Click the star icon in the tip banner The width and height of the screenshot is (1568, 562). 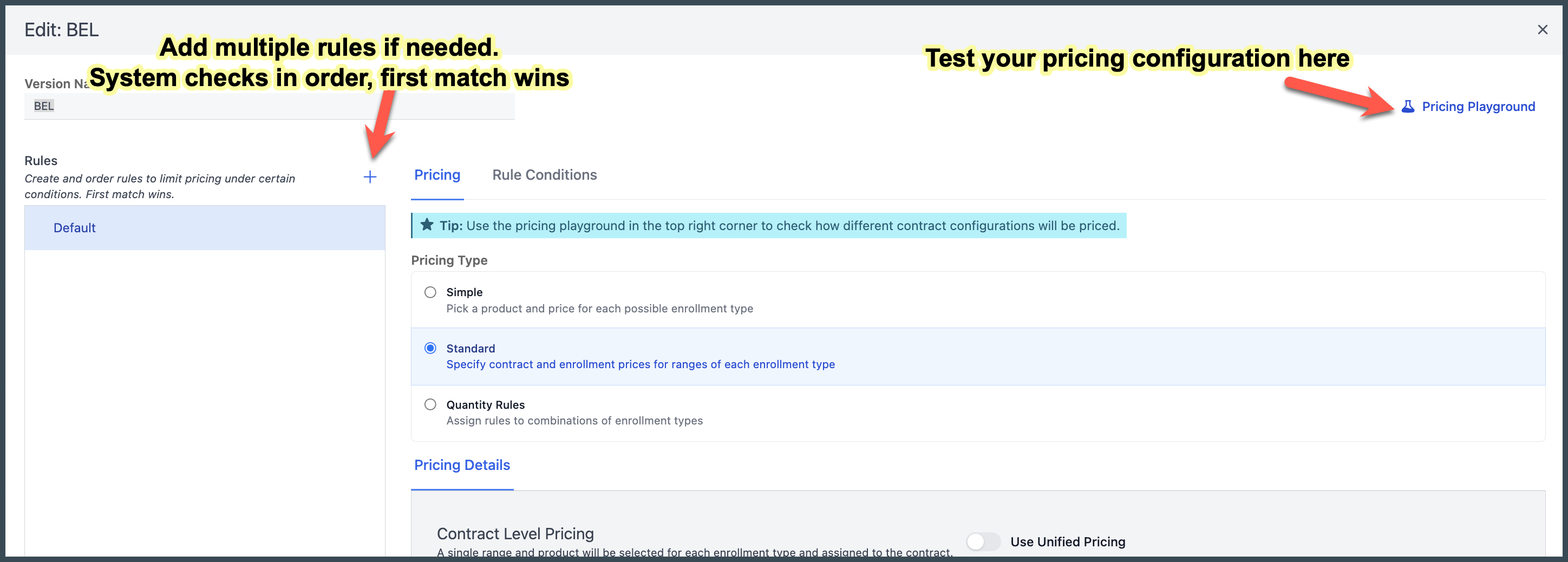pos(427,225)
